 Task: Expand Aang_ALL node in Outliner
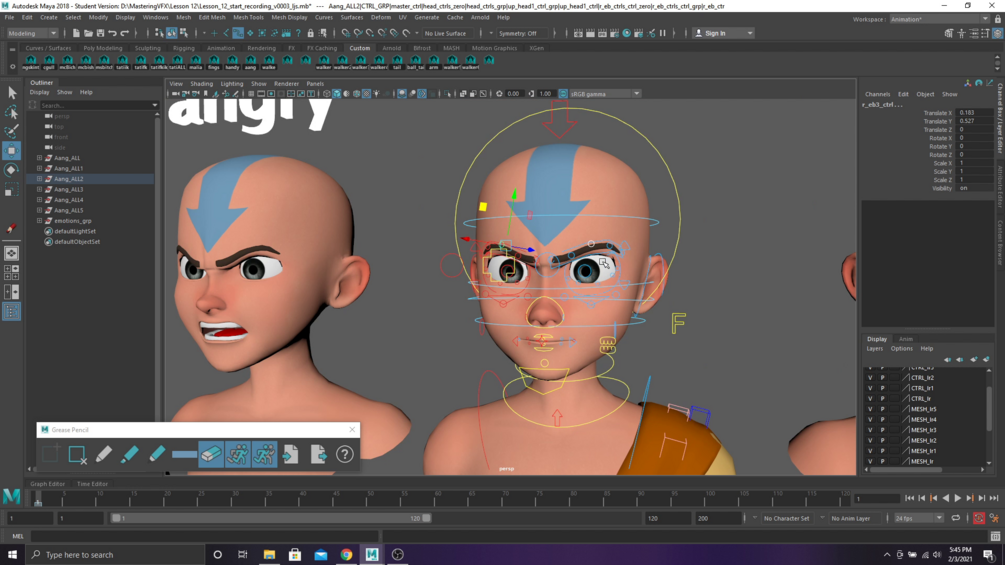[40, 158]
